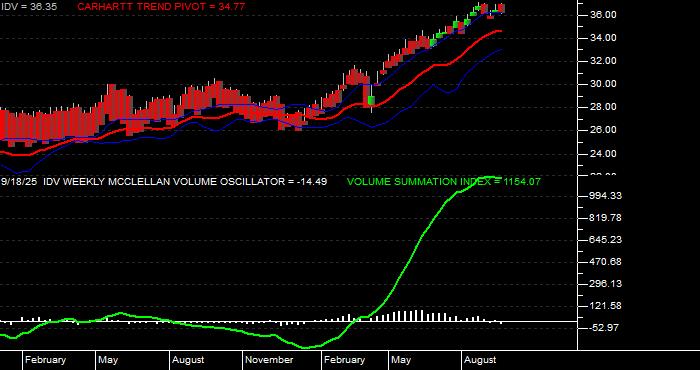Click the first August time axis label

[x=188, y=360]
